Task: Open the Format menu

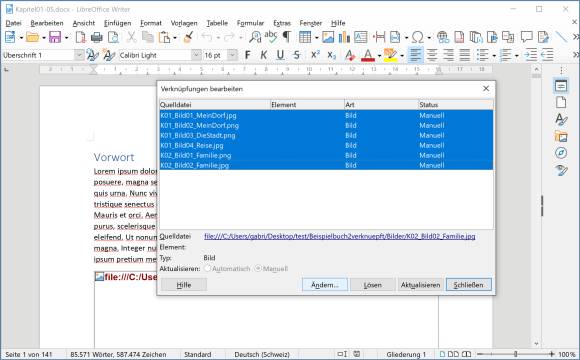Action: [x=151, y=23]
